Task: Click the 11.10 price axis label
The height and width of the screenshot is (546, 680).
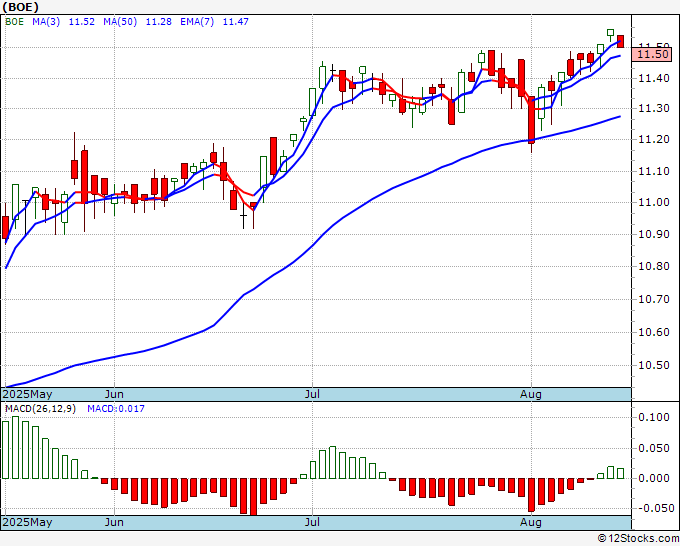Action: 654,171
